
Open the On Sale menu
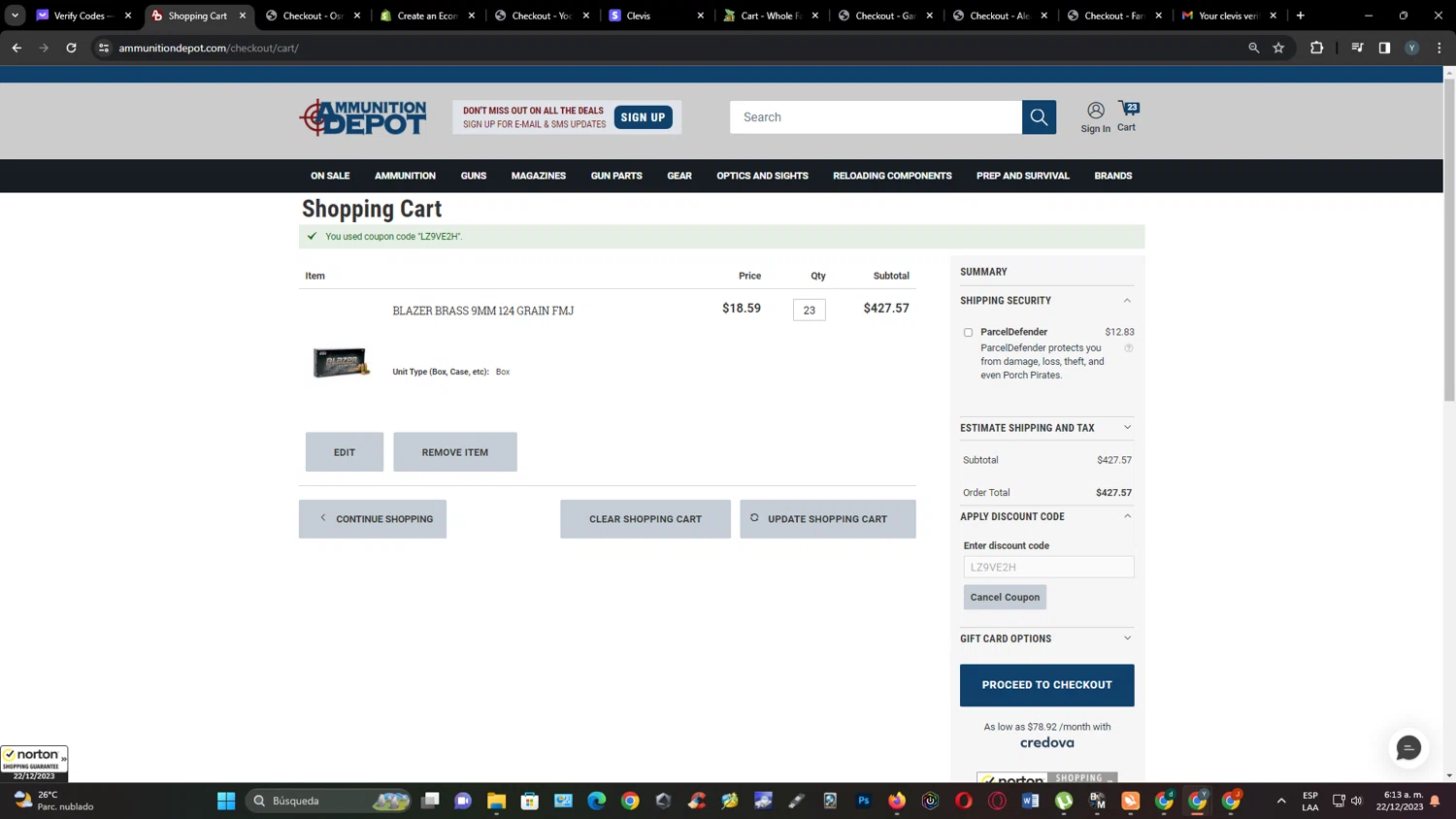[330, 176]
